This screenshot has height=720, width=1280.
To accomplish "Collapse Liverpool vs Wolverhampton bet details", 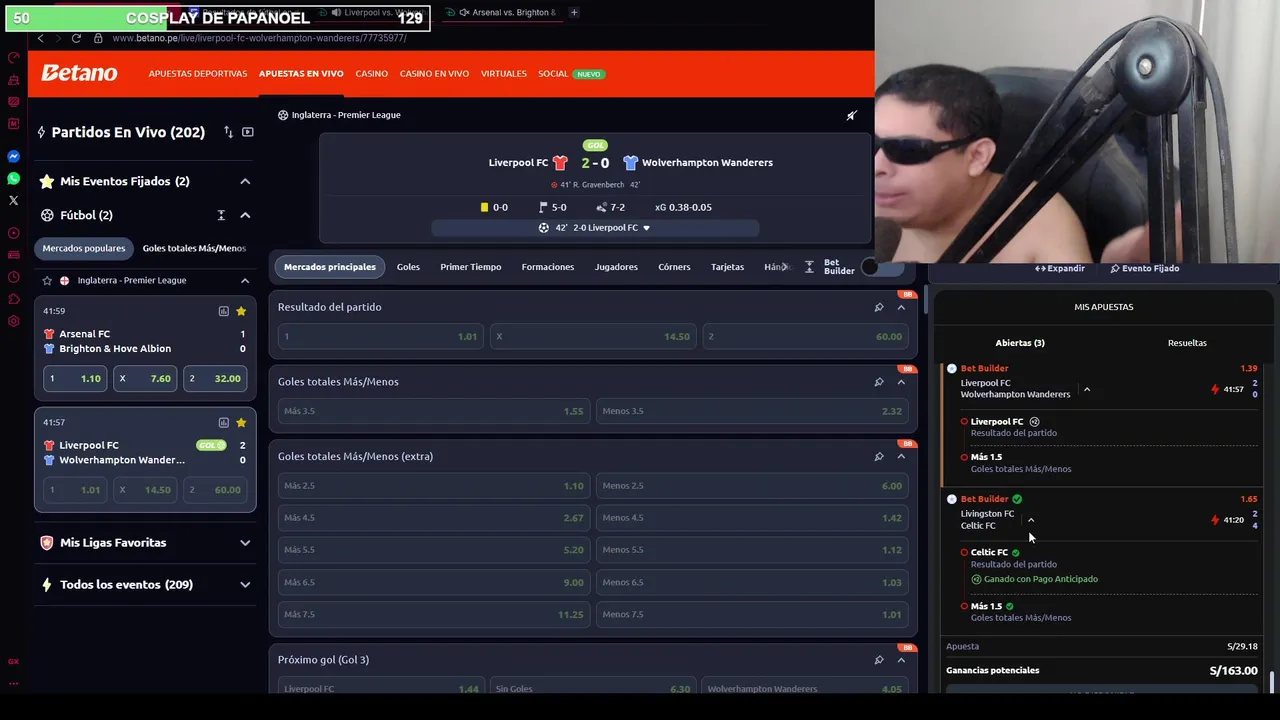I will click(1087, 389).
